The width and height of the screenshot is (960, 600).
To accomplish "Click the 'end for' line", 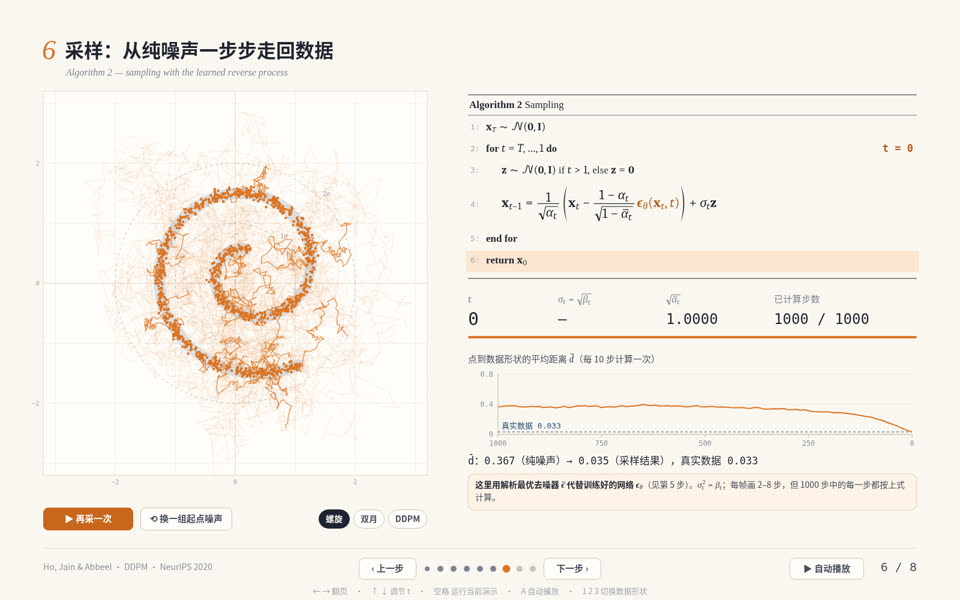I will click(x=692, y=238).
